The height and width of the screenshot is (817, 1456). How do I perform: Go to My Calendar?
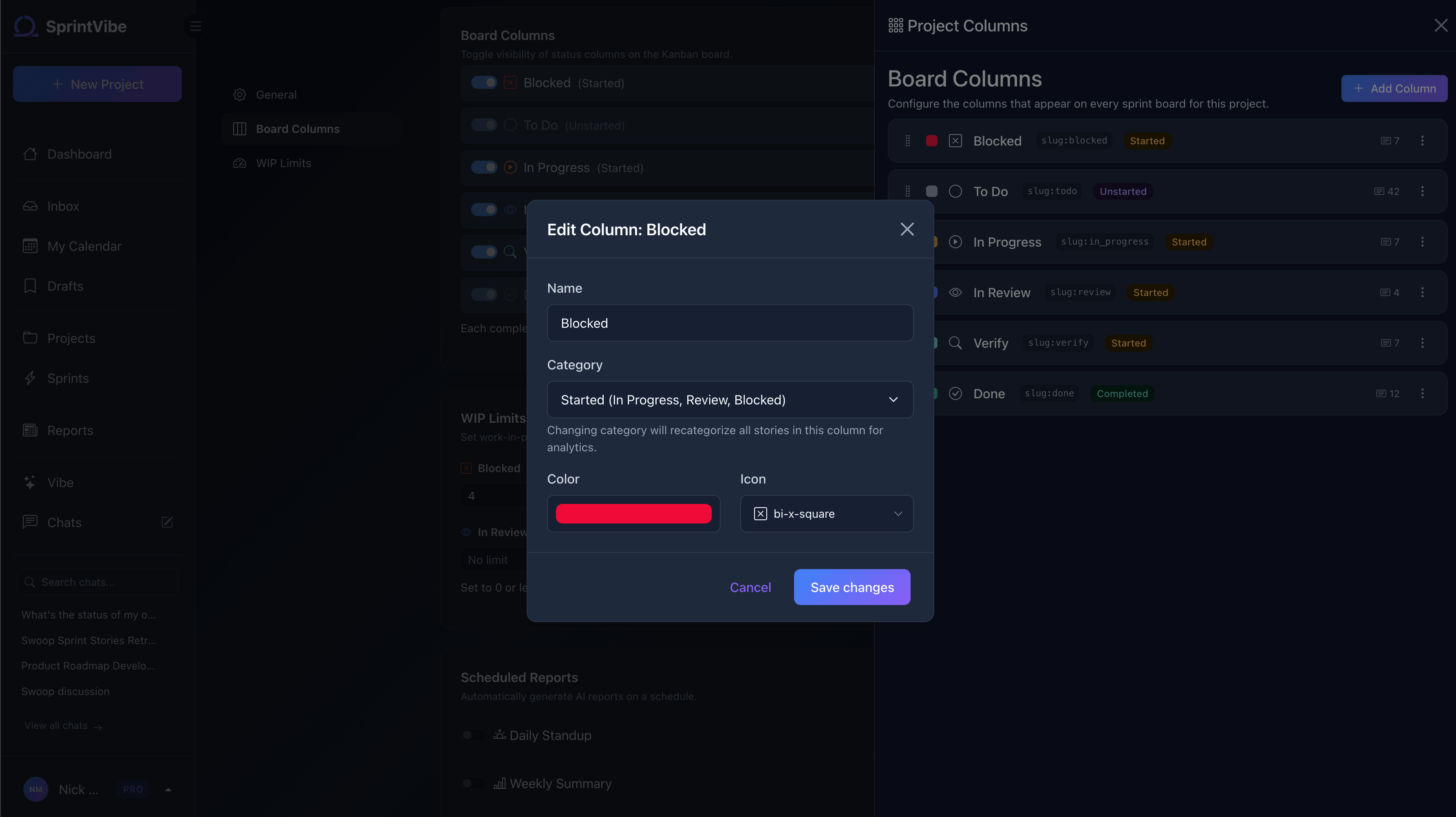[97, 246]
